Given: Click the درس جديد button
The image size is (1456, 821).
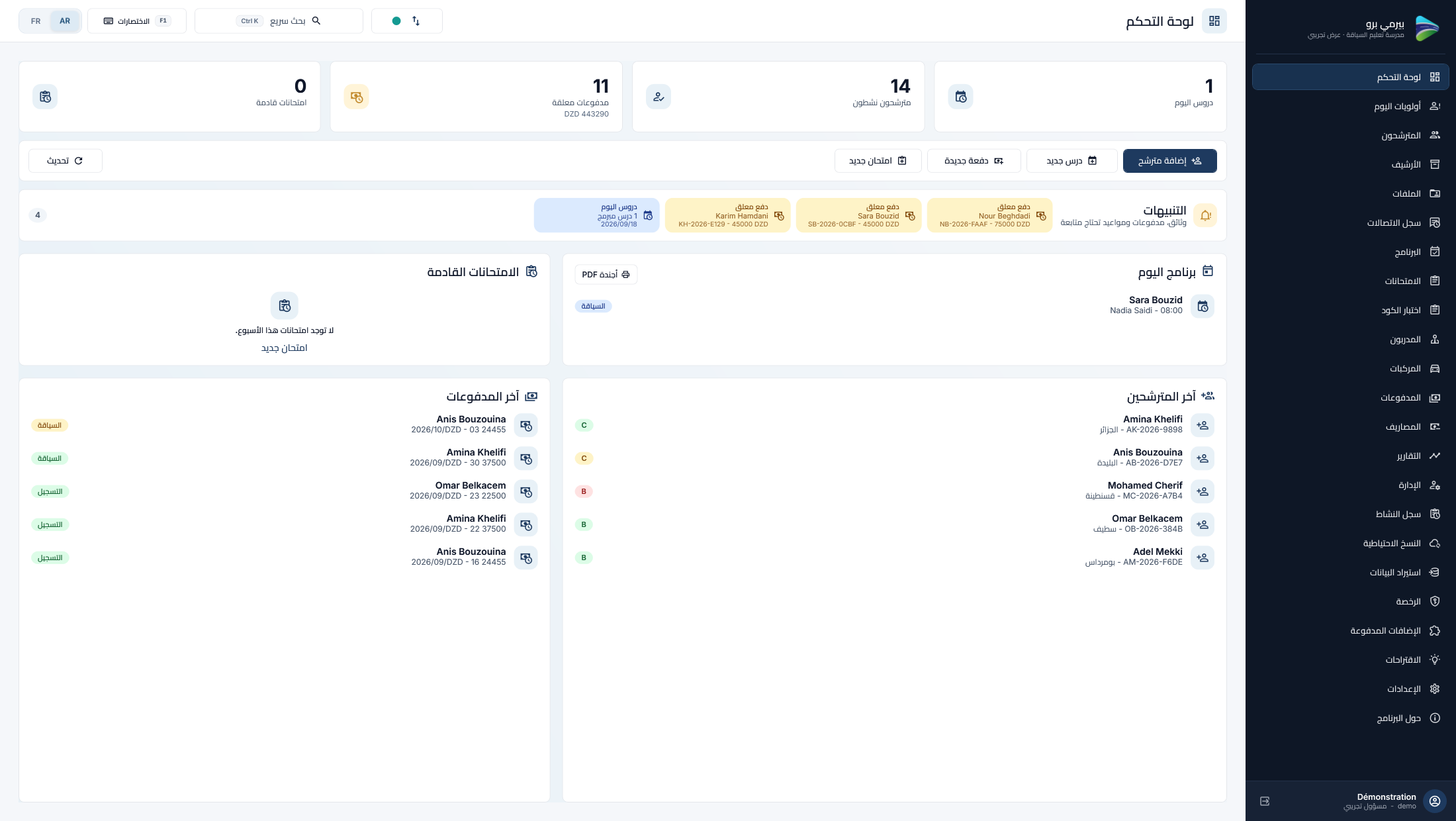Looking at the screenshot, I should (1071, 161).
